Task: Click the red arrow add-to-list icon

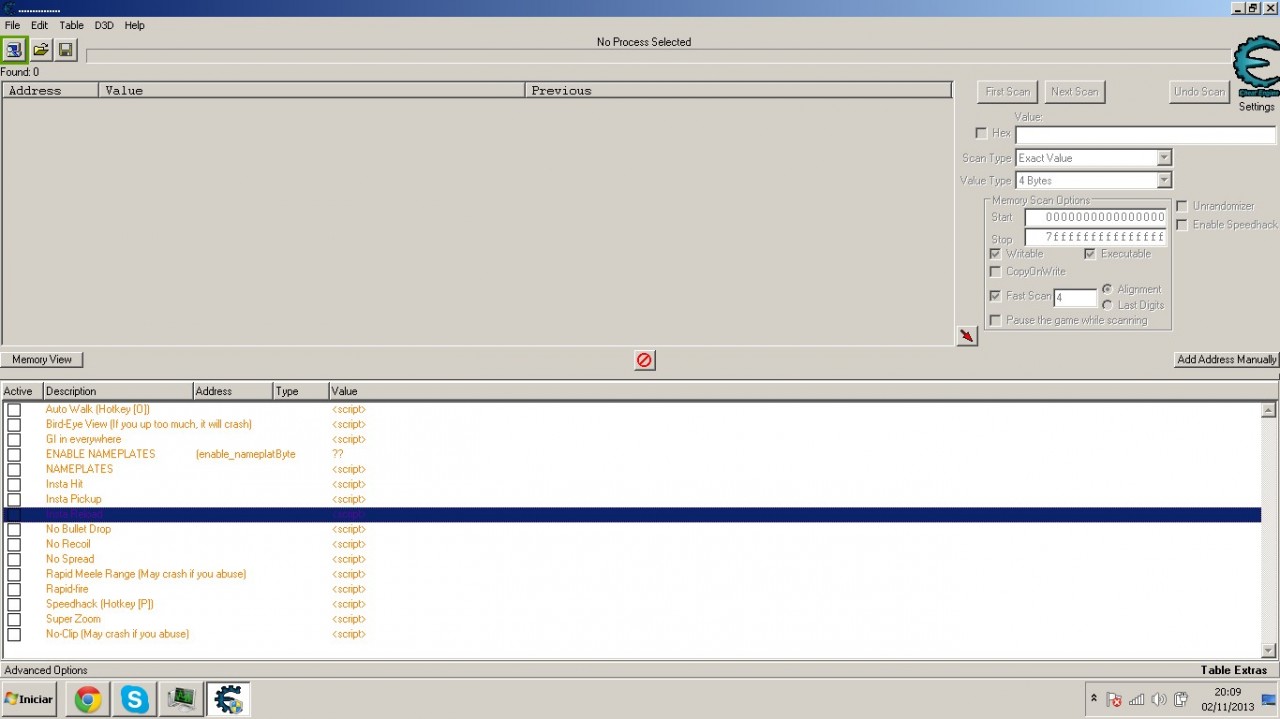Action: coord(966,336)
